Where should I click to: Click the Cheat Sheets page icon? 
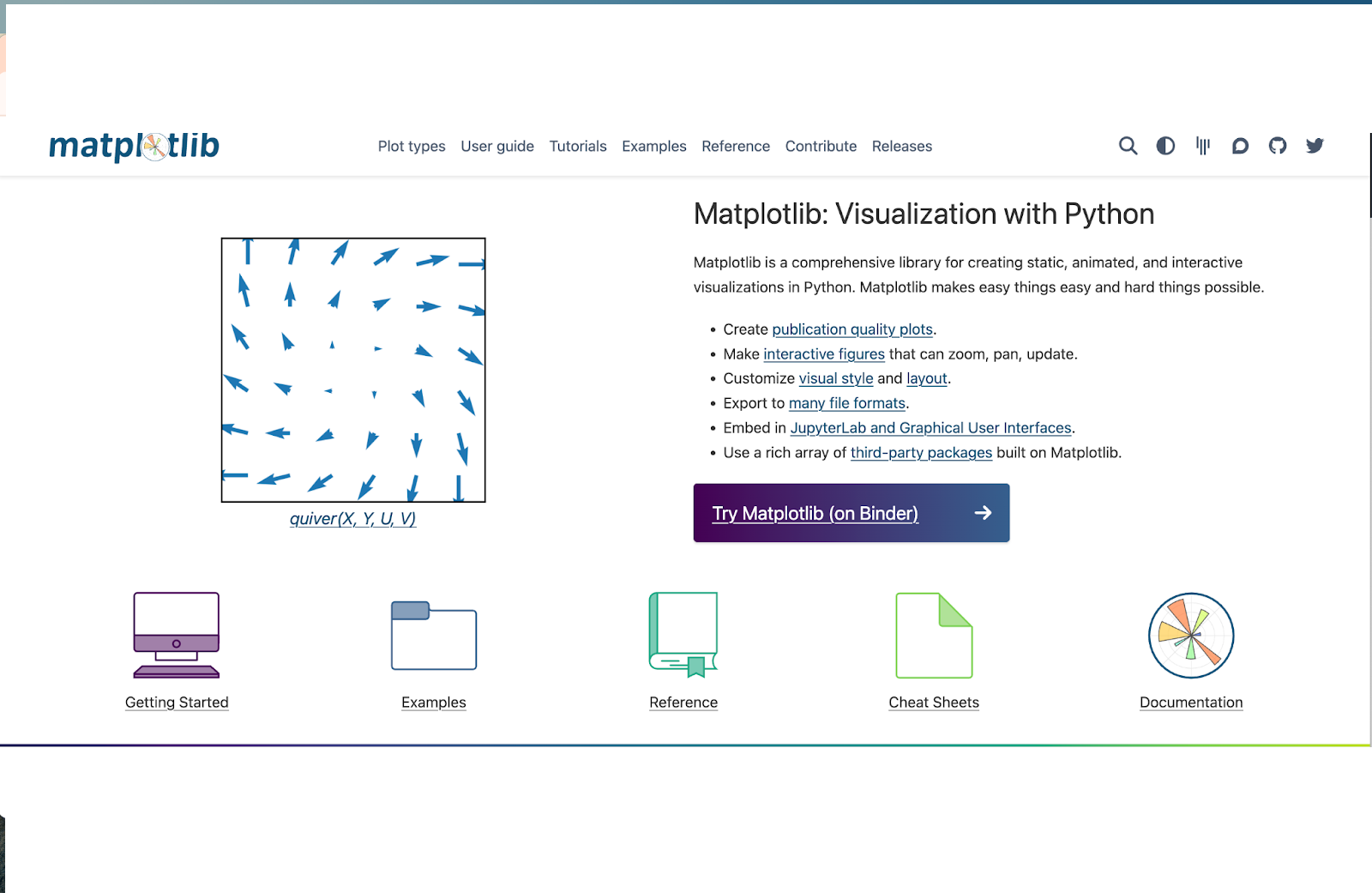934,635
